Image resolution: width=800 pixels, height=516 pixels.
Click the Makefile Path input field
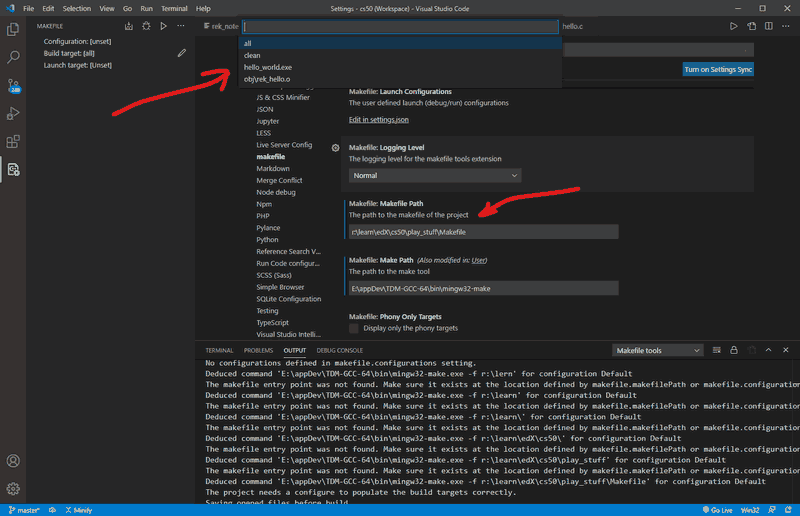(484, 232)
